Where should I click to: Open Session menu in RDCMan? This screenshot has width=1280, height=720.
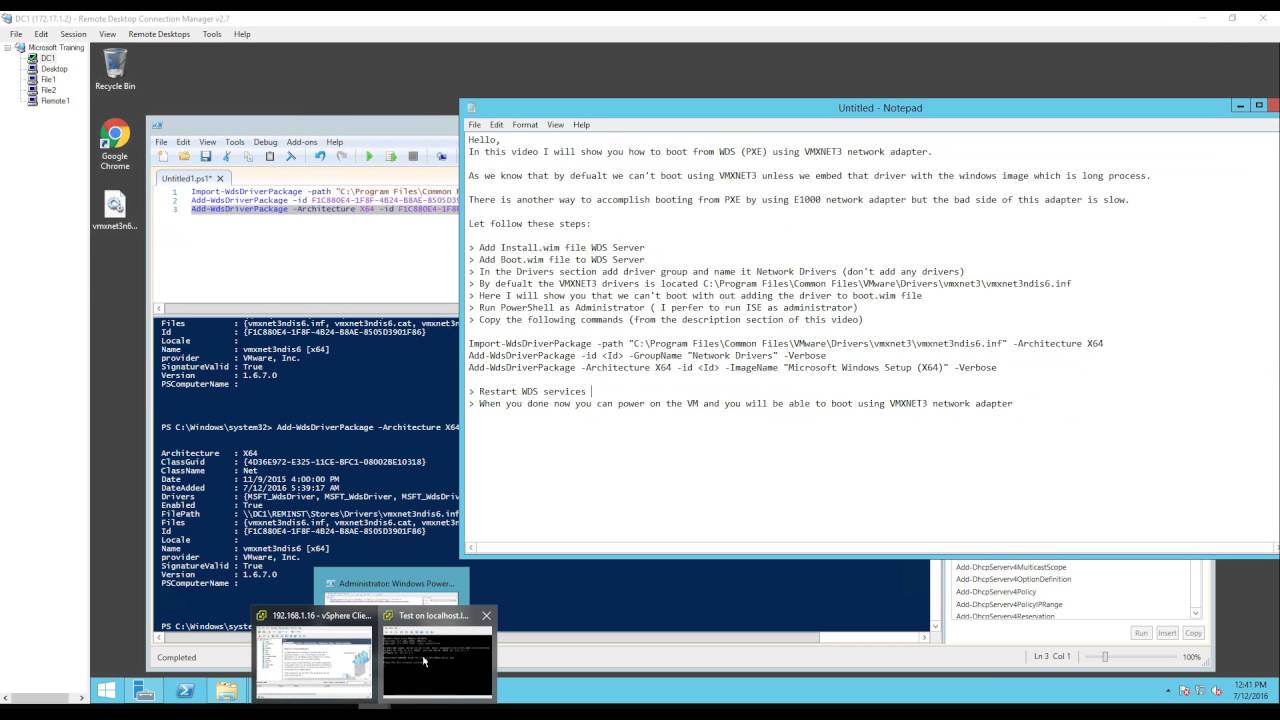73,34
